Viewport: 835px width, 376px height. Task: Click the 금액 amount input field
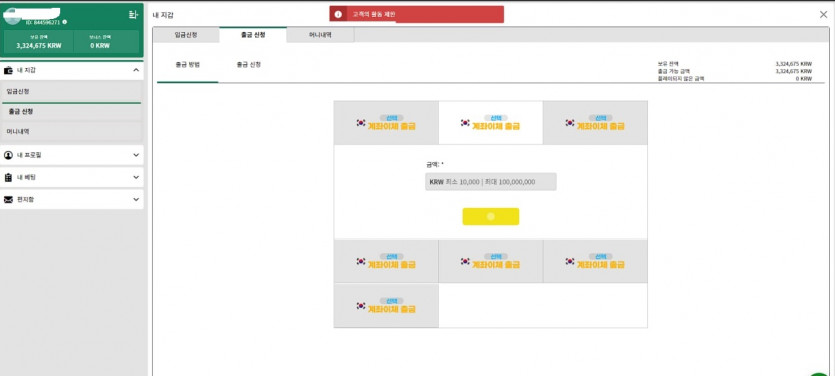pos(490,182)
